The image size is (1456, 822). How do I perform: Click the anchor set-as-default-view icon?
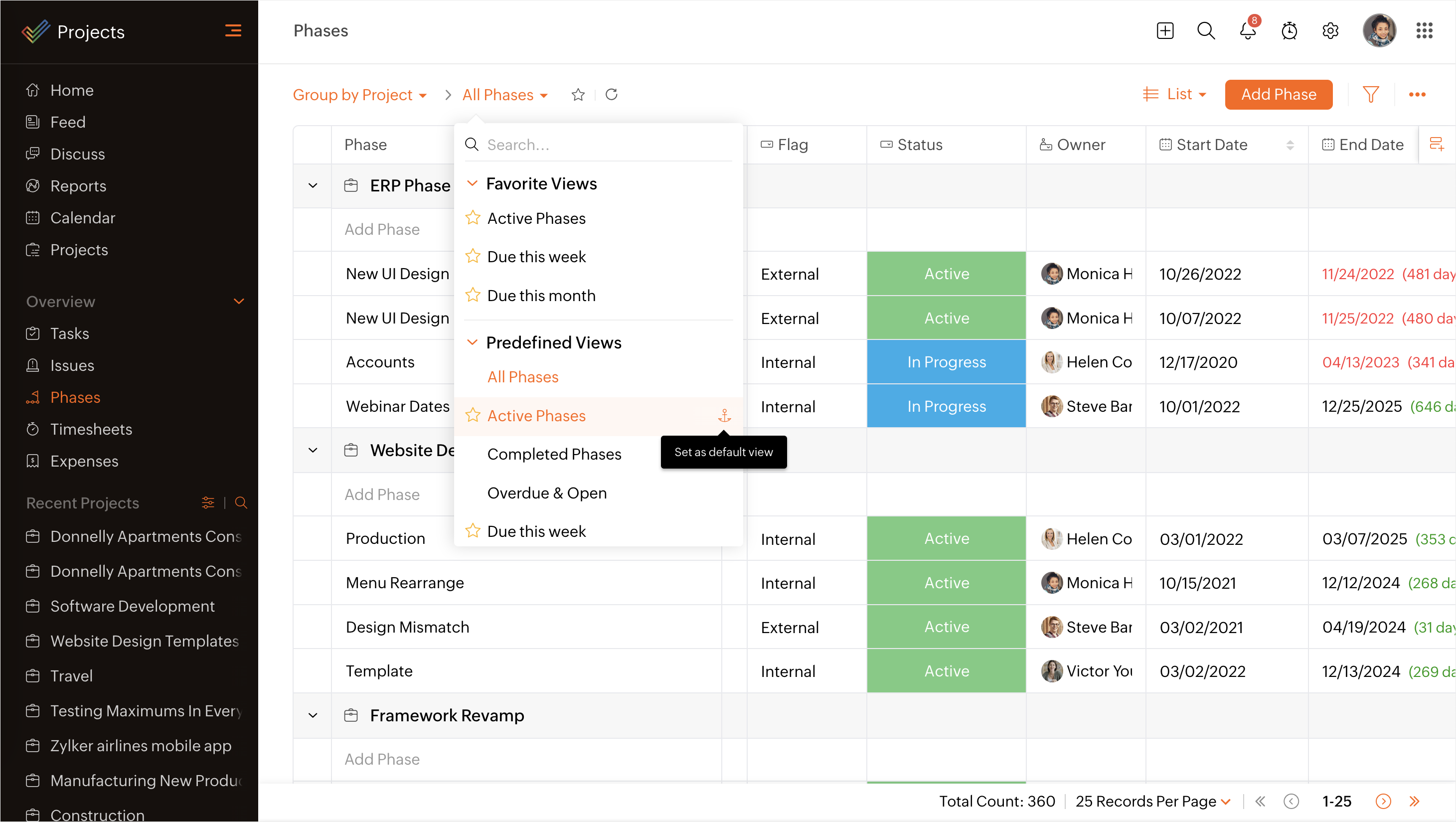pos(724,416)
